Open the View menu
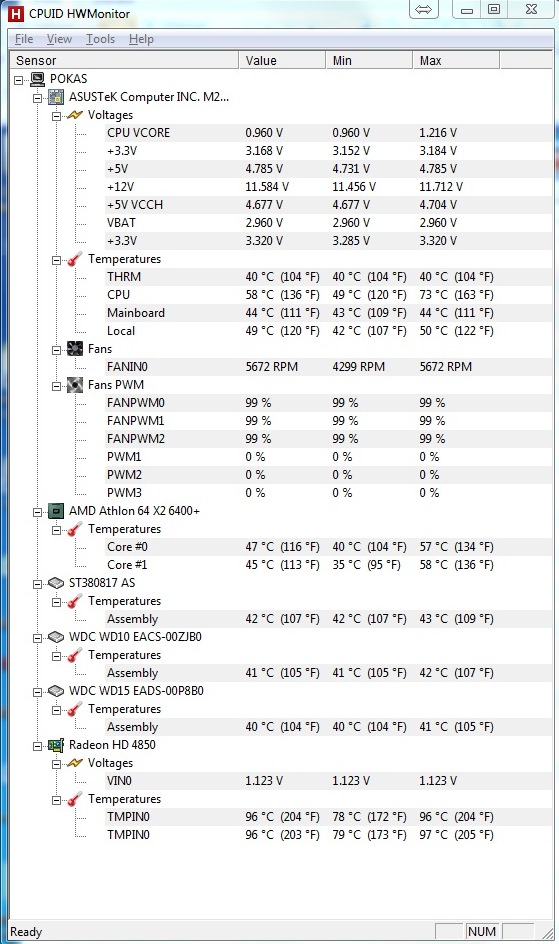559x944 pixels. 59,39
